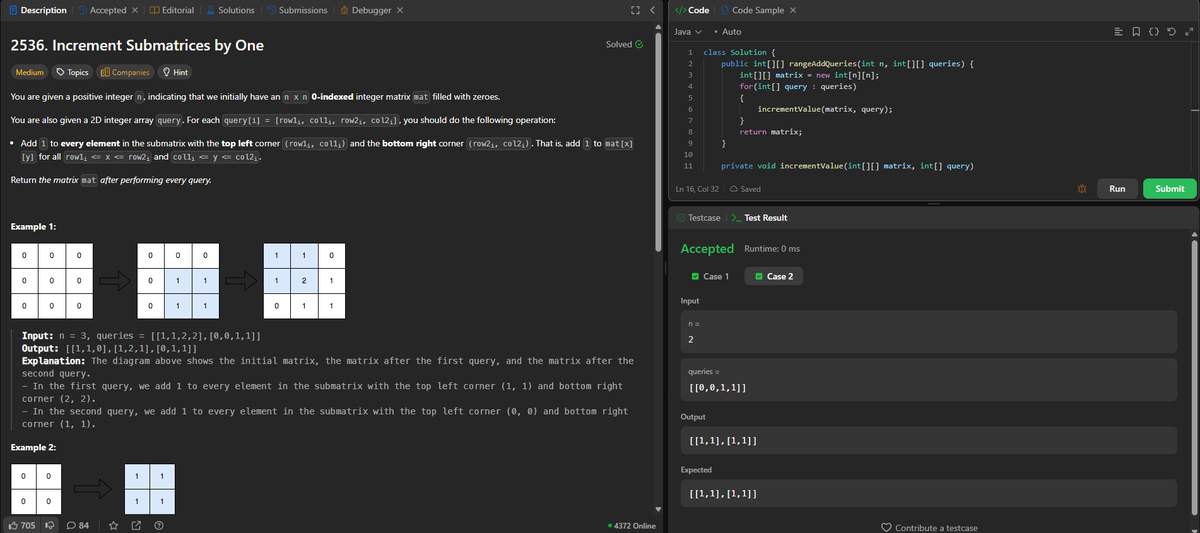The image size is (1200, 533).
Task: Select the Code tab in editor
Action: [x=694, y=10]
